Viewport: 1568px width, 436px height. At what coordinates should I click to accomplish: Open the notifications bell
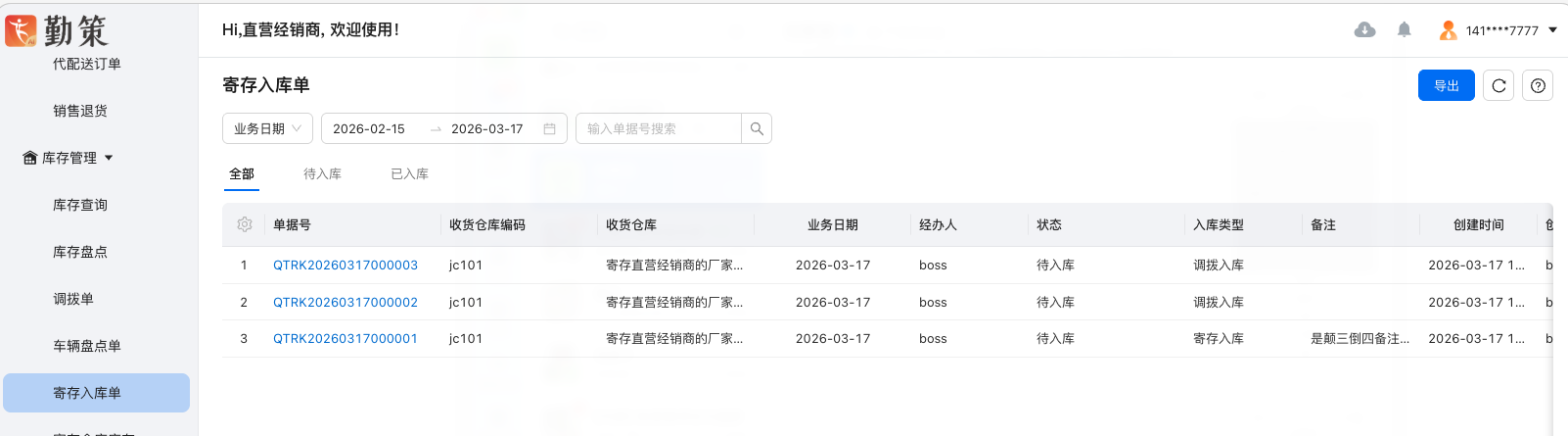1404,30
